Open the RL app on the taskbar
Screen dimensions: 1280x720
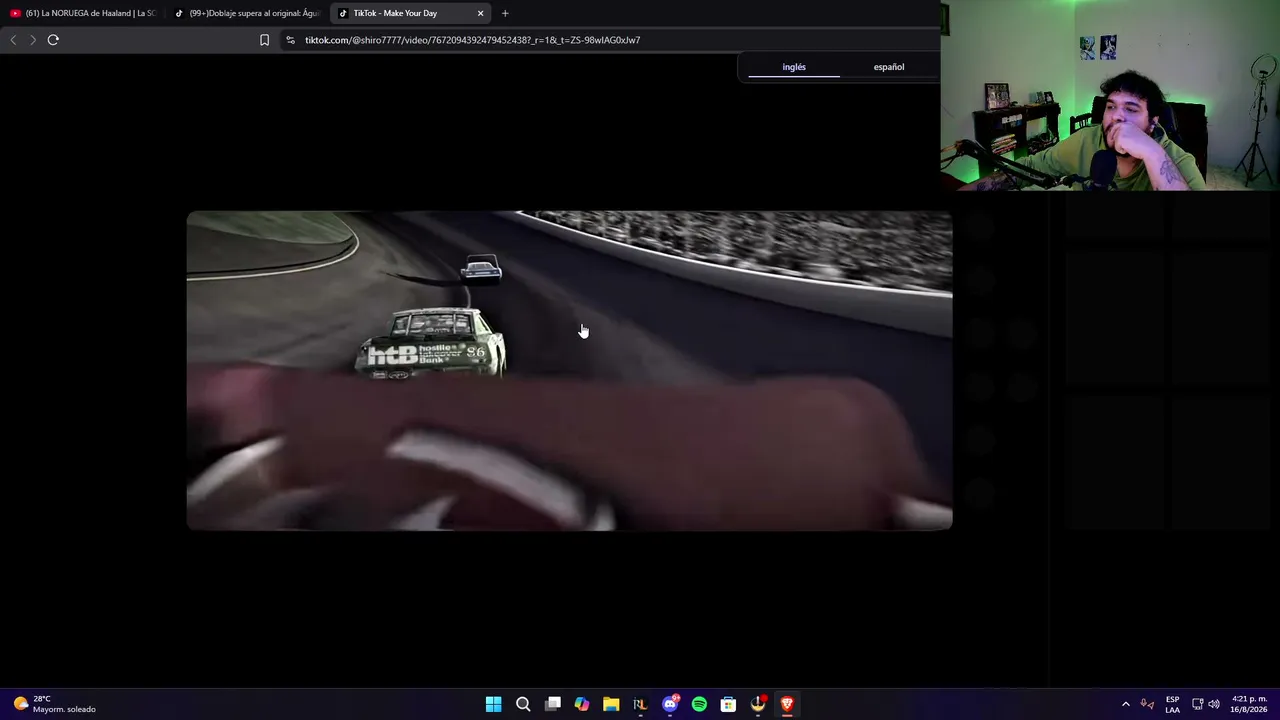point(640,704)
